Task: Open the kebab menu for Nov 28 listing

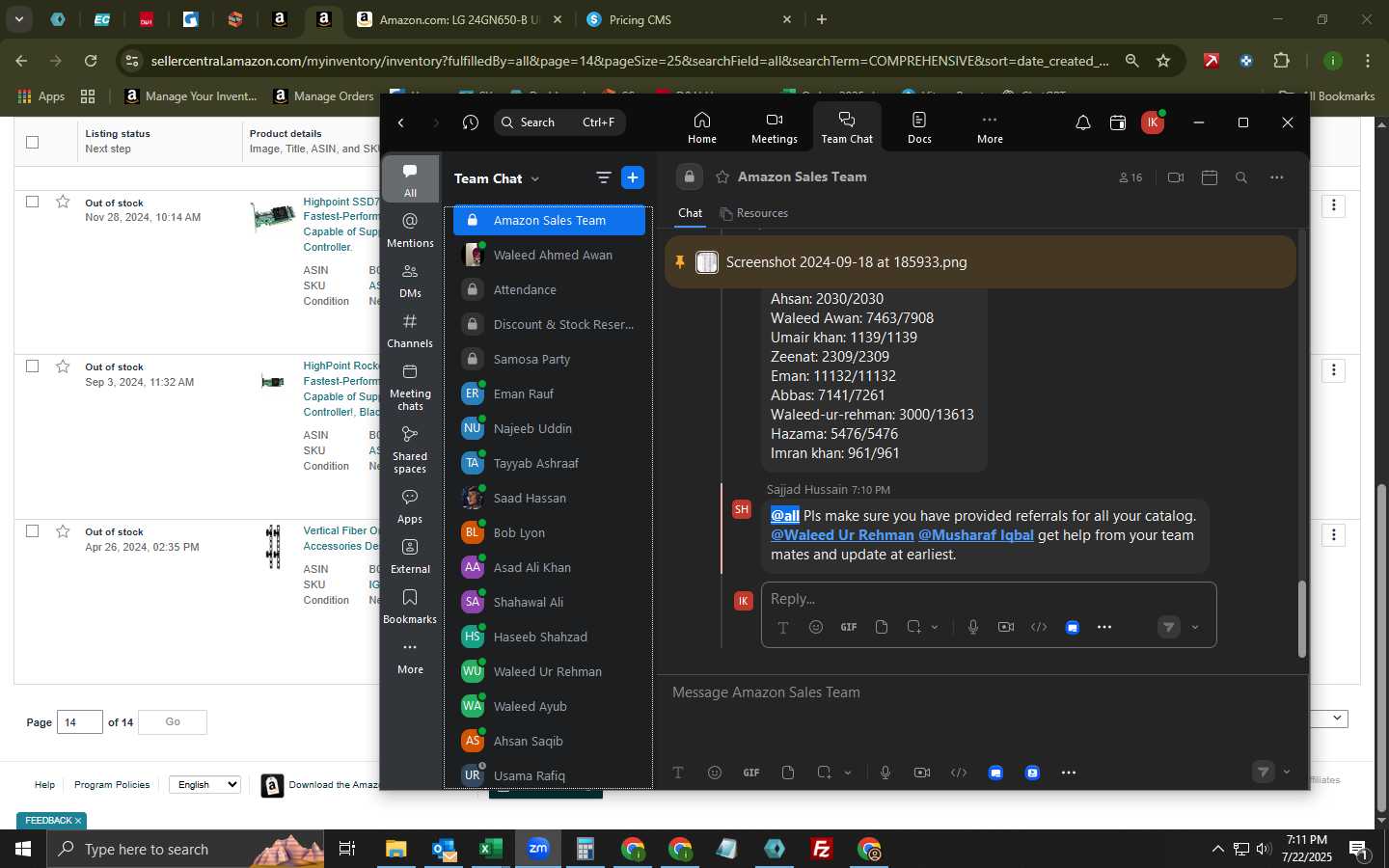Action: (x=1334, y=205)
